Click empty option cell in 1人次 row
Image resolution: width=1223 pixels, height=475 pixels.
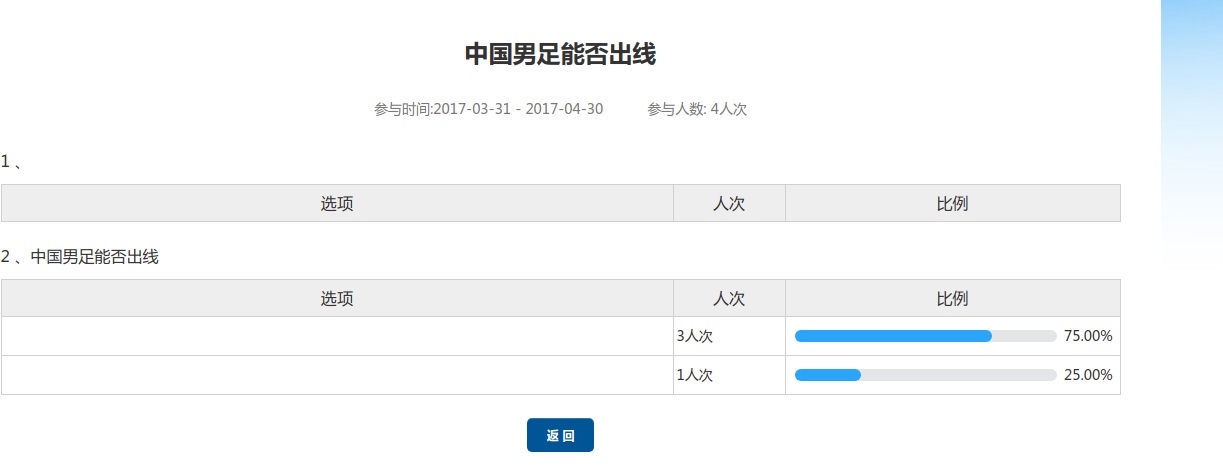[x=337, y=375]
